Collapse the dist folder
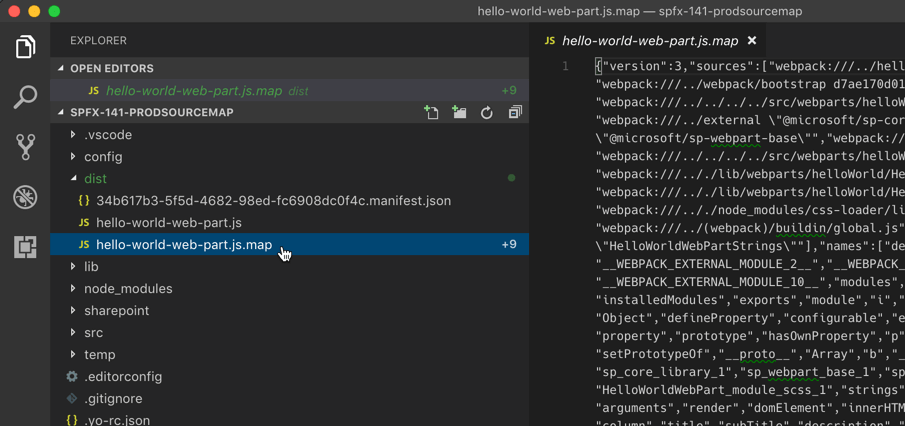 73,179
